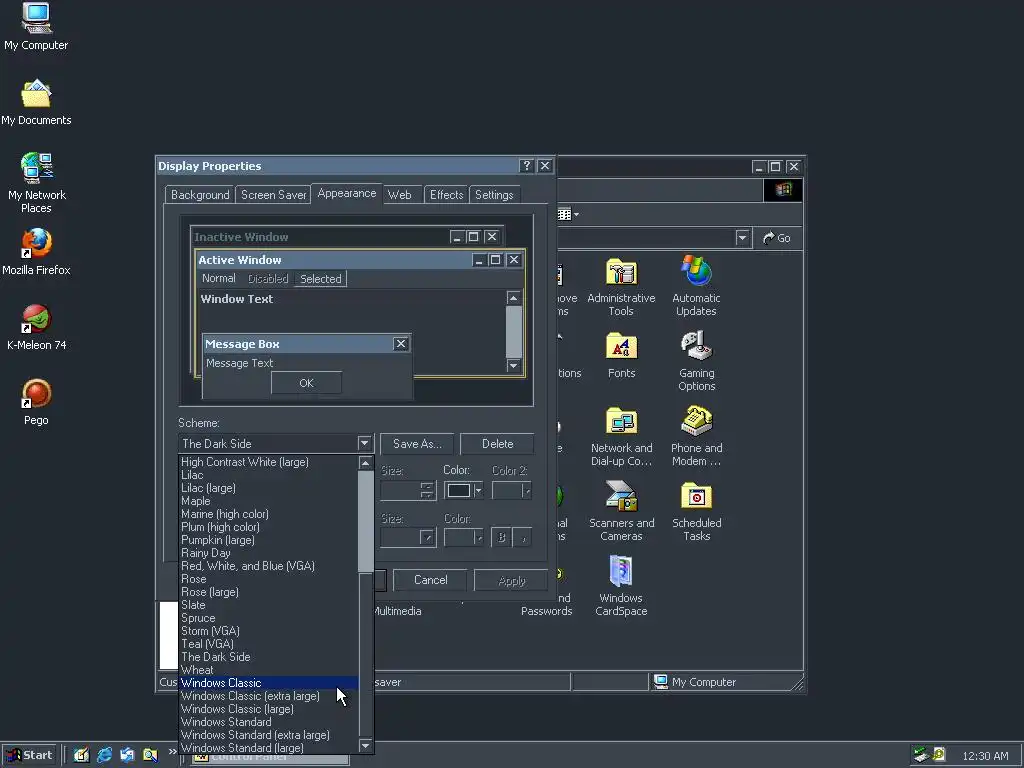
Task: Click the search folder quick launch icon
Action: point(150,755)
